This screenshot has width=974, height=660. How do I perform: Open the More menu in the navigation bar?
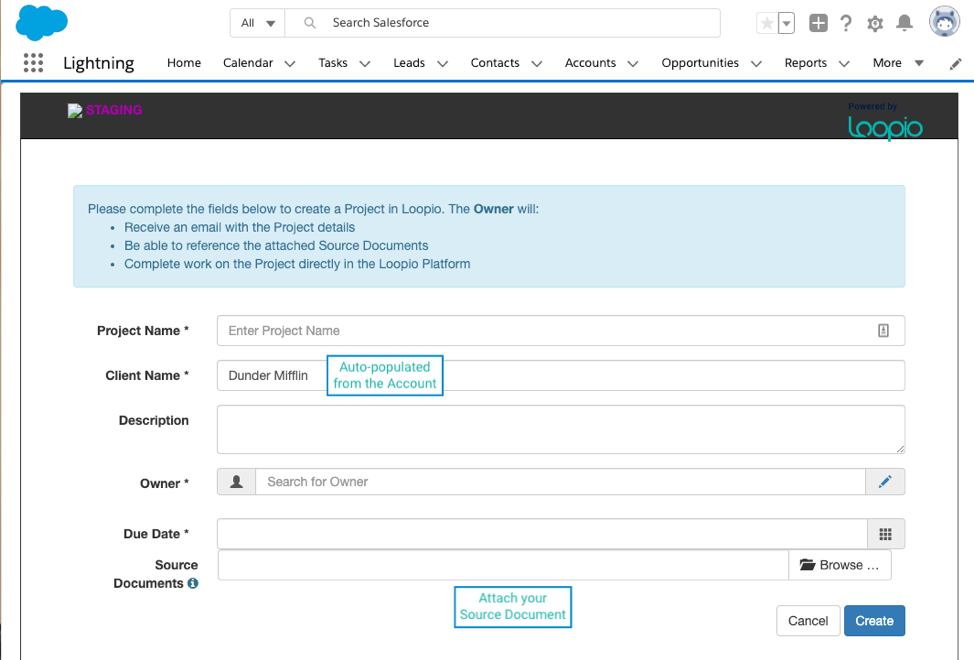[x=888, y=62]
